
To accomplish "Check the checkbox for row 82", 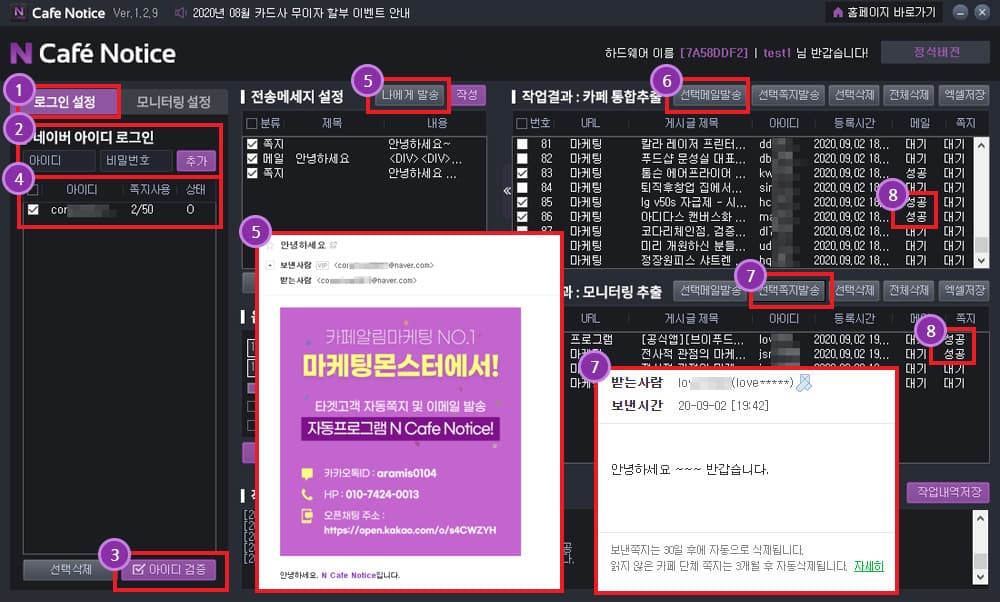I will pyautogui.click(x=522, y=159).
